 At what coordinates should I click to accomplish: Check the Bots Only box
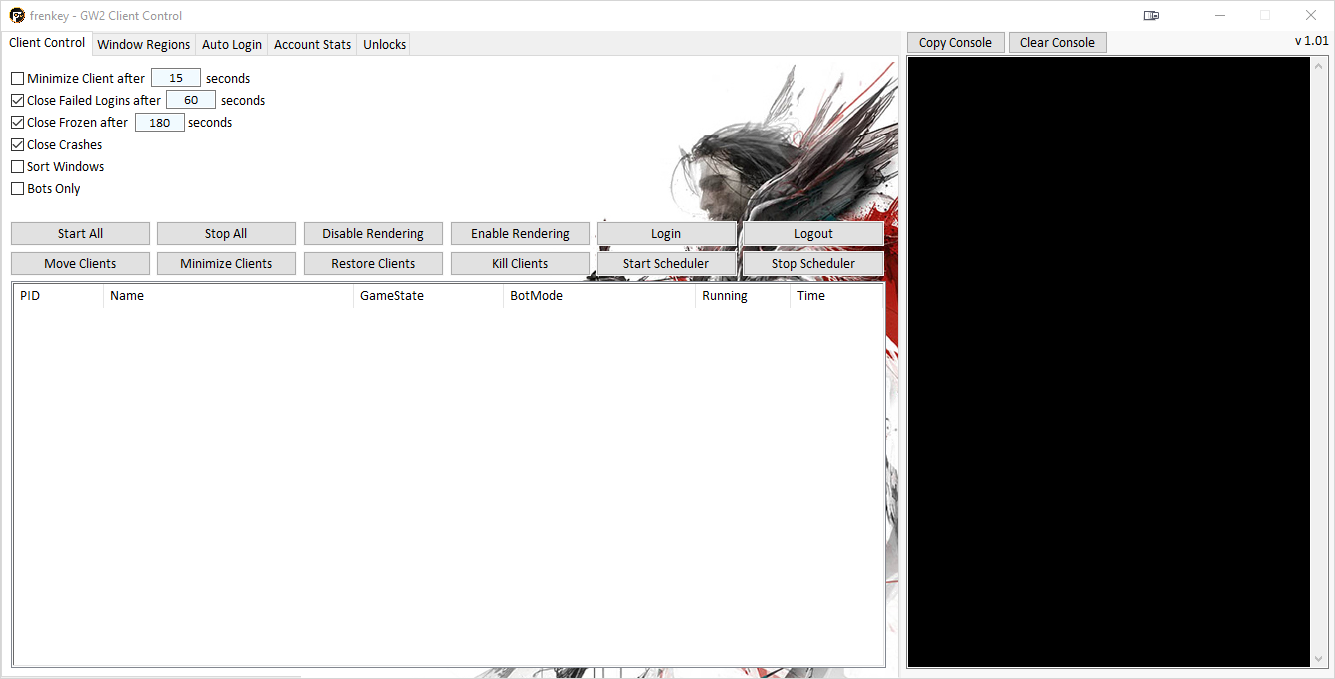point(18,189)
